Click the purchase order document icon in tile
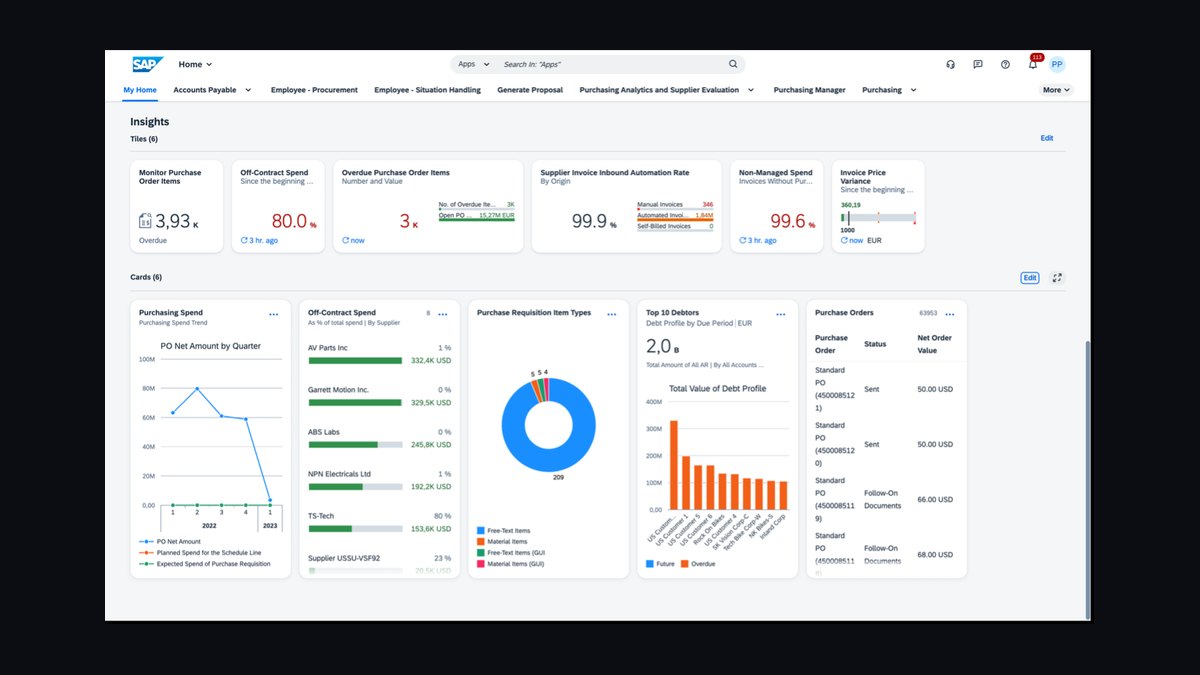The width and height of the screenshot is (1200, 675). tap(145, 221)
